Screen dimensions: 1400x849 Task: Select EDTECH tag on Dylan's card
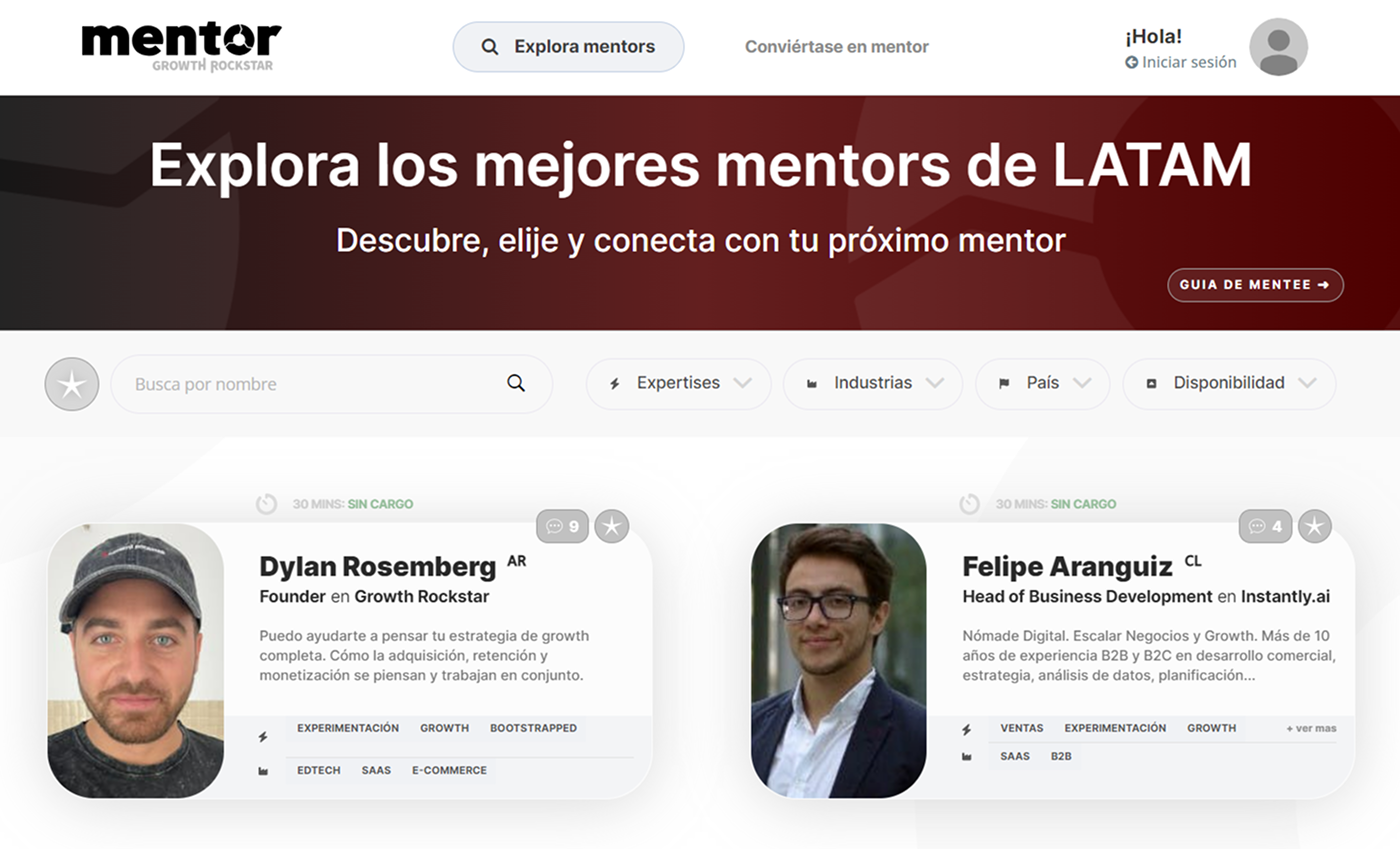pyautogui.click(x=319, y=770)
